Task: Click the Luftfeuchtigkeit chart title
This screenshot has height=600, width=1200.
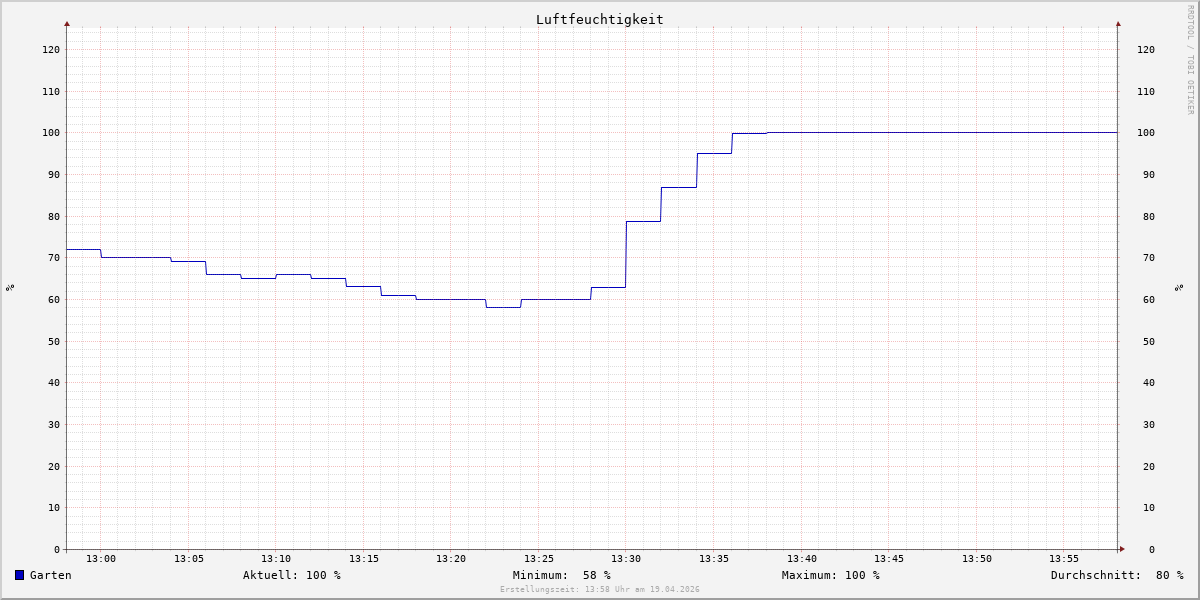Action: pos(599,19)
